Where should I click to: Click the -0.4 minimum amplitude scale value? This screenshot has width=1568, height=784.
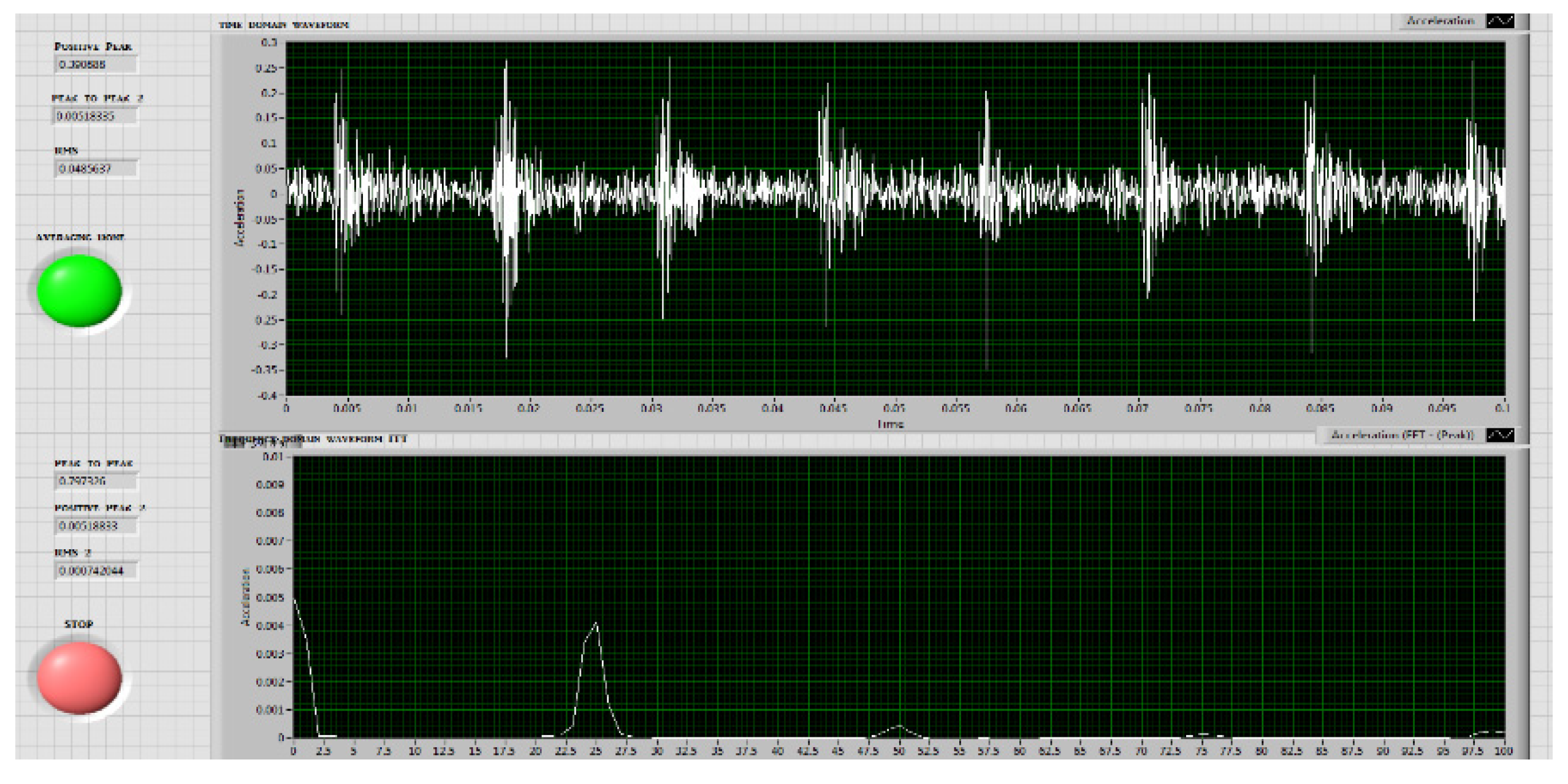[x=267, y=395]
